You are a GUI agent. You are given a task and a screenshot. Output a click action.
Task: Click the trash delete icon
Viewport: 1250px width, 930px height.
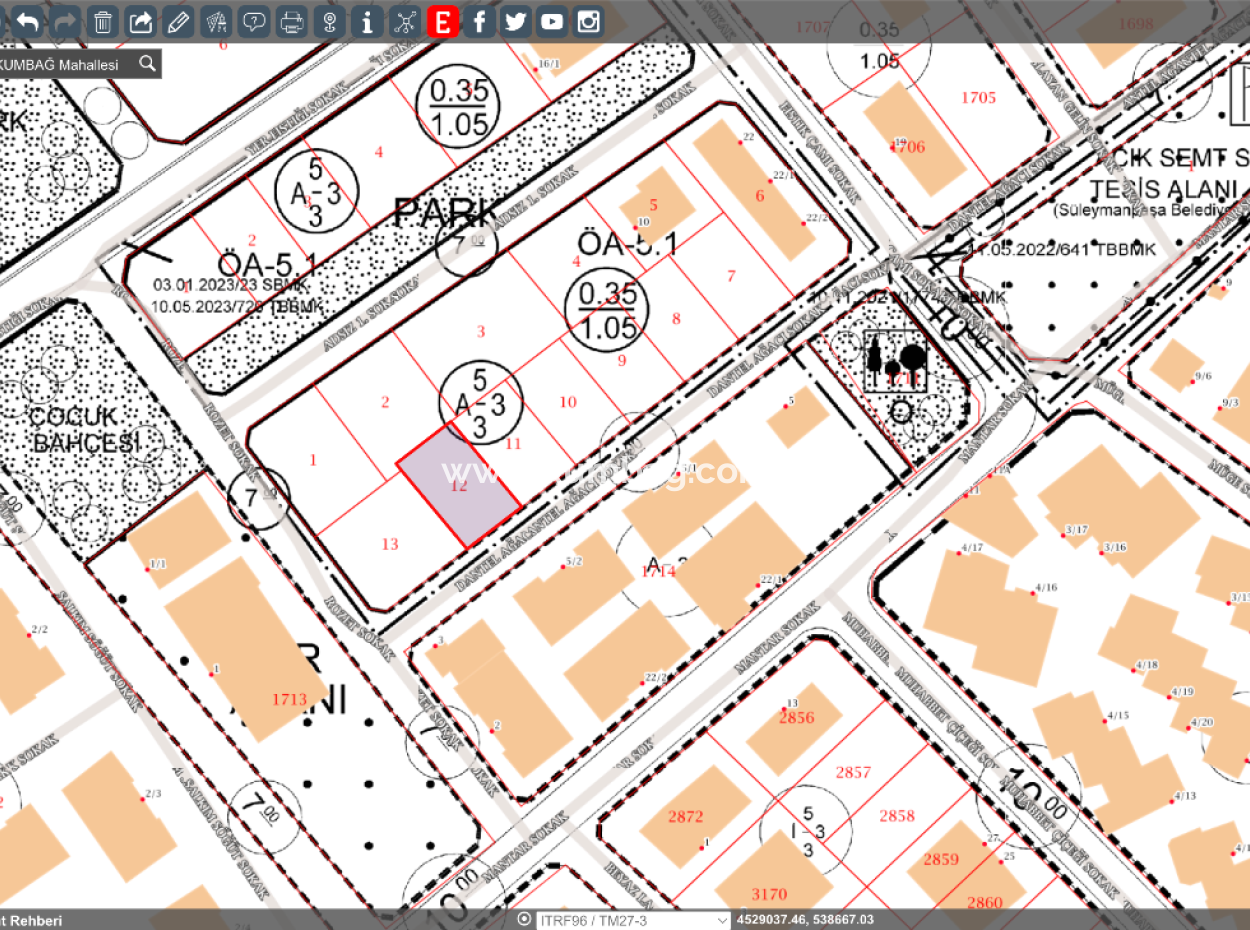coord(103,20)
